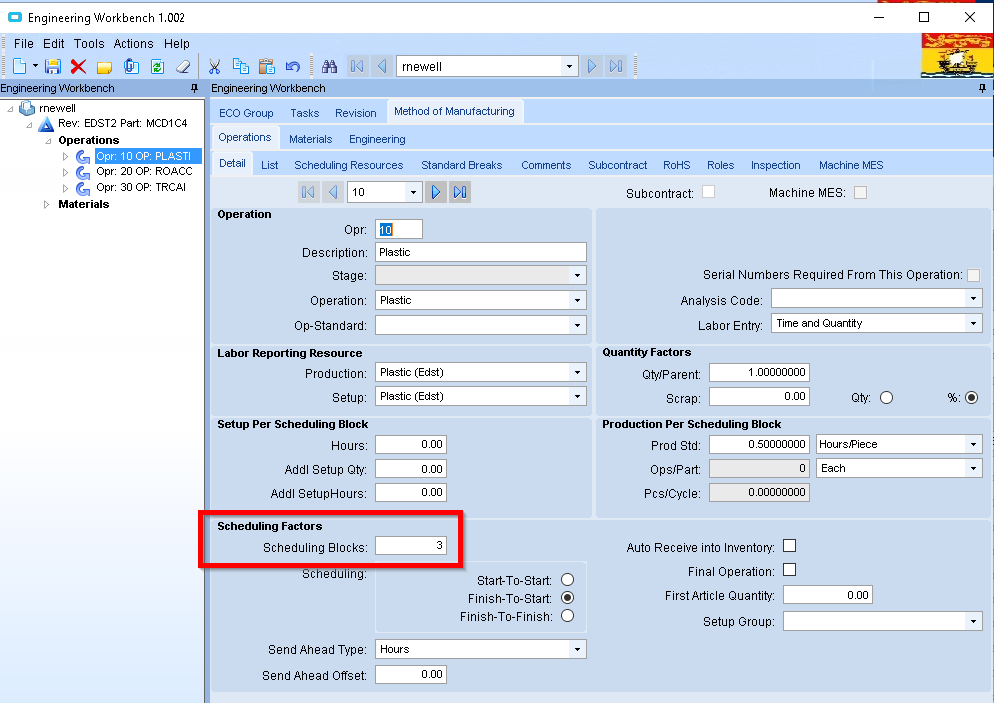
Task: Click the scissors Cut icon
Action: tap(213, 66)
